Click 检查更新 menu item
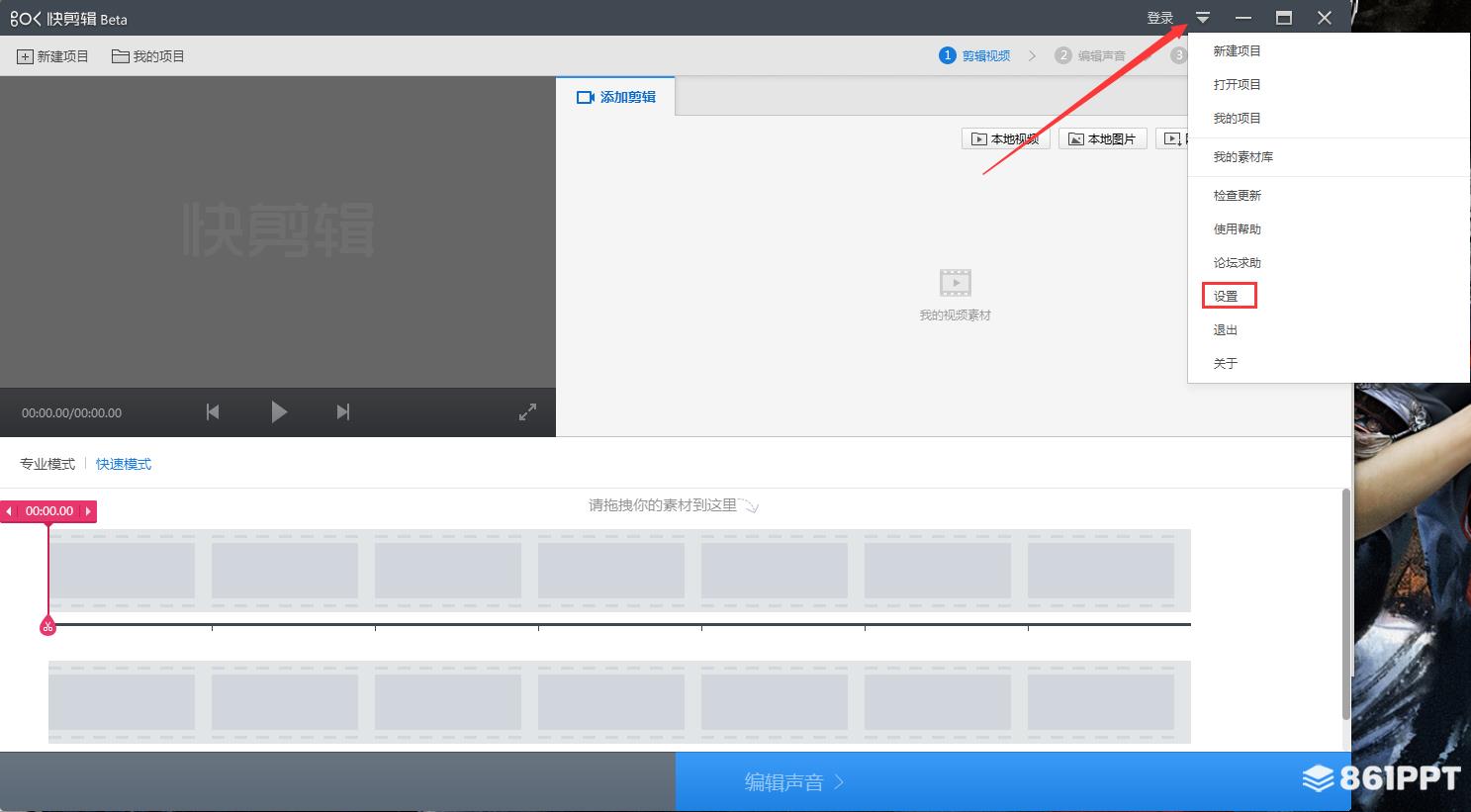1471x812 pixels. (1237, 195)
